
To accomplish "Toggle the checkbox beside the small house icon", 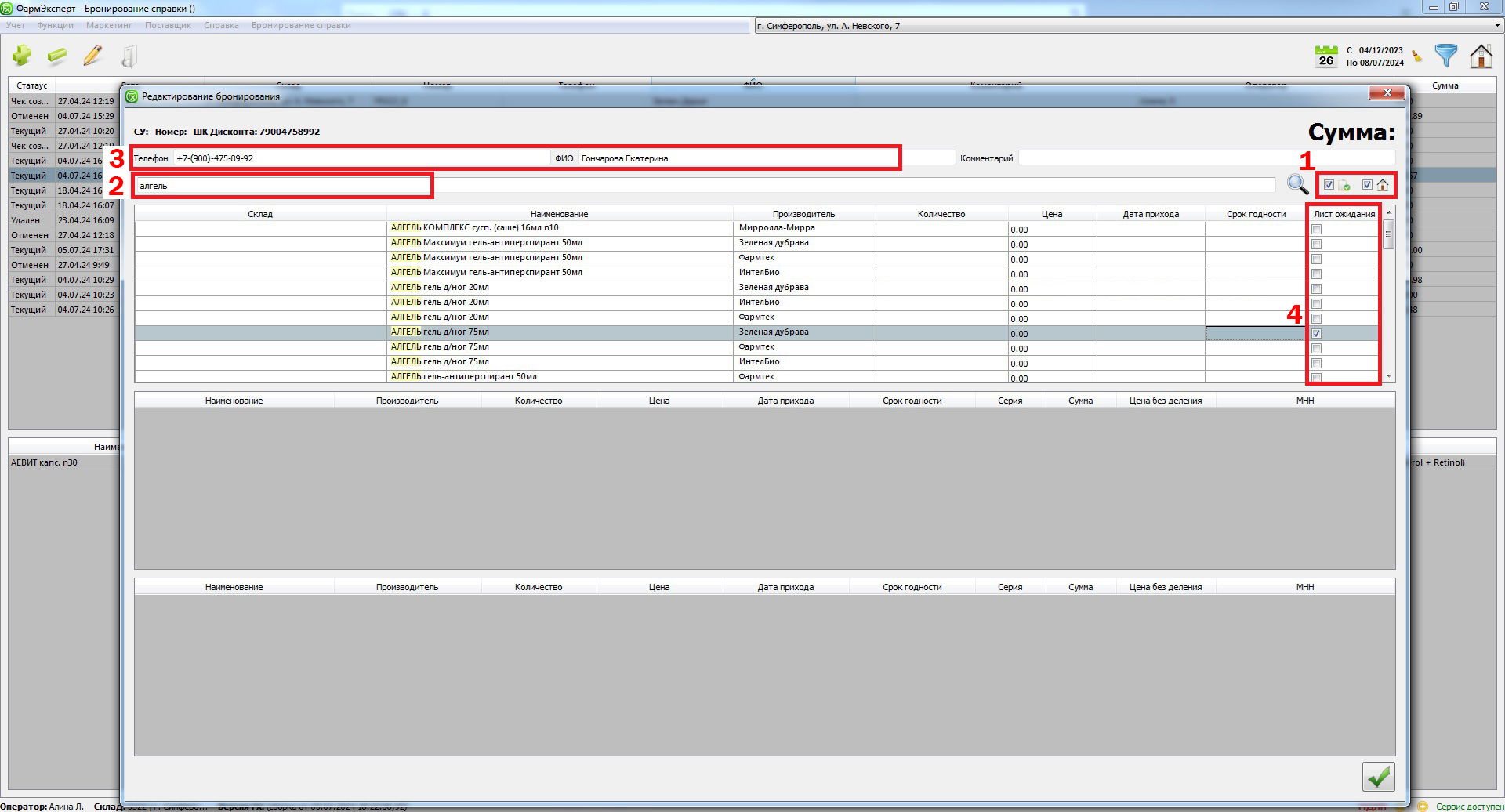I will (1367, 185).
